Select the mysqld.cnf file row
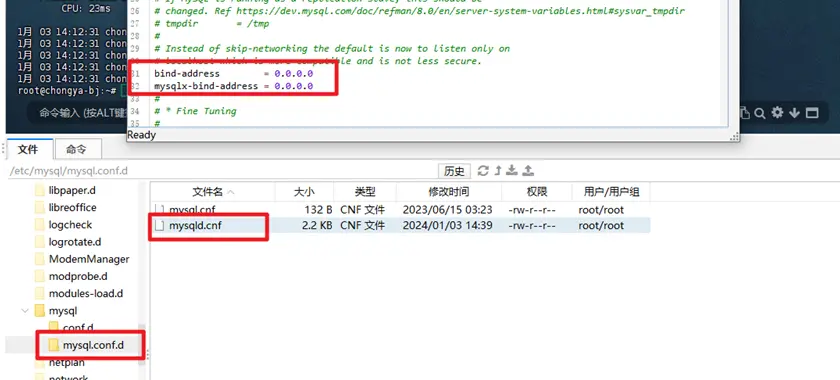Image resolution: width=840 pixels, height=380 pixels. (400, 226)
